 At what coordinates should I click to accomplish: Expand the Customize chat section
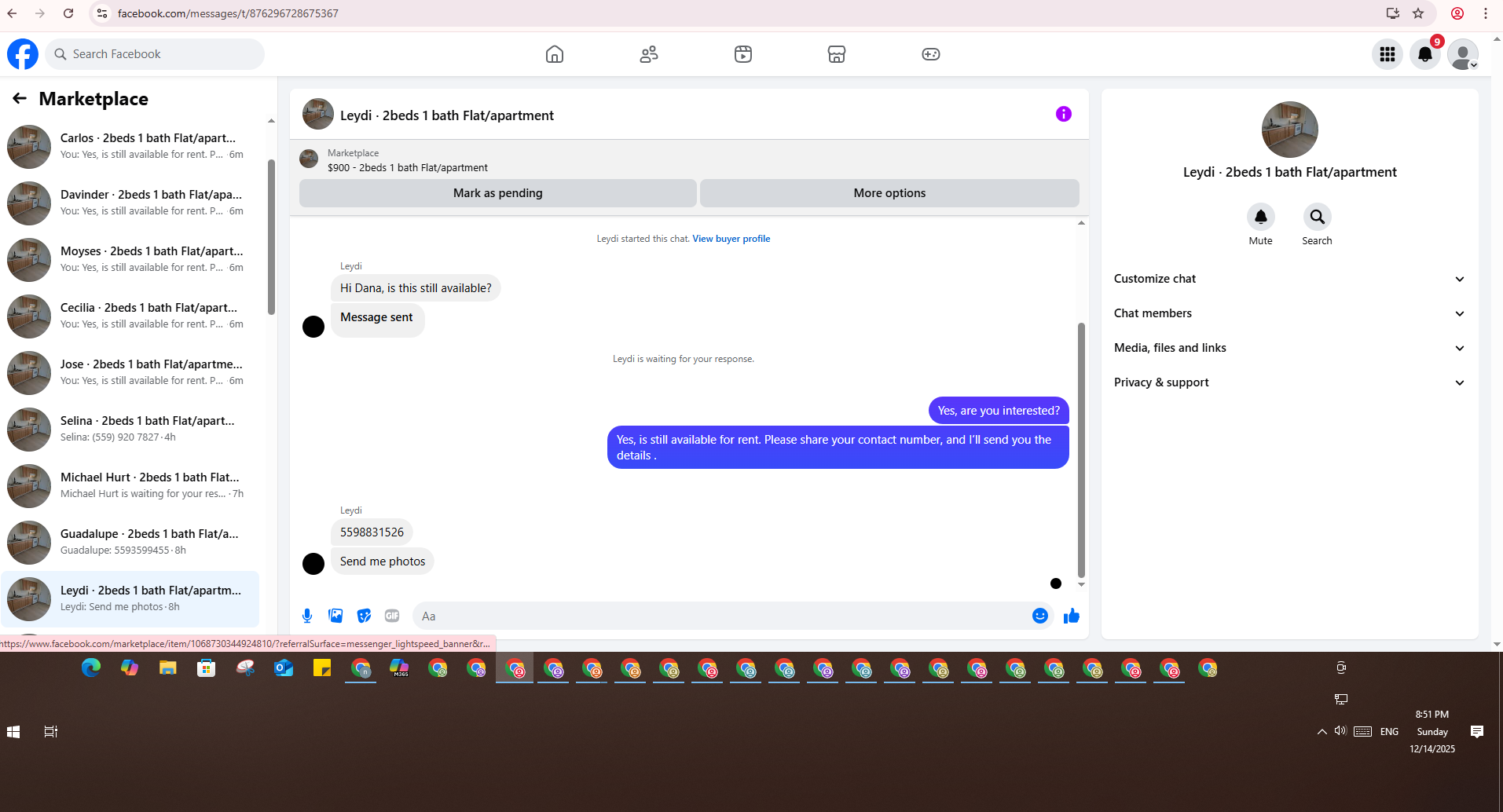click(x=1289, y=279)
